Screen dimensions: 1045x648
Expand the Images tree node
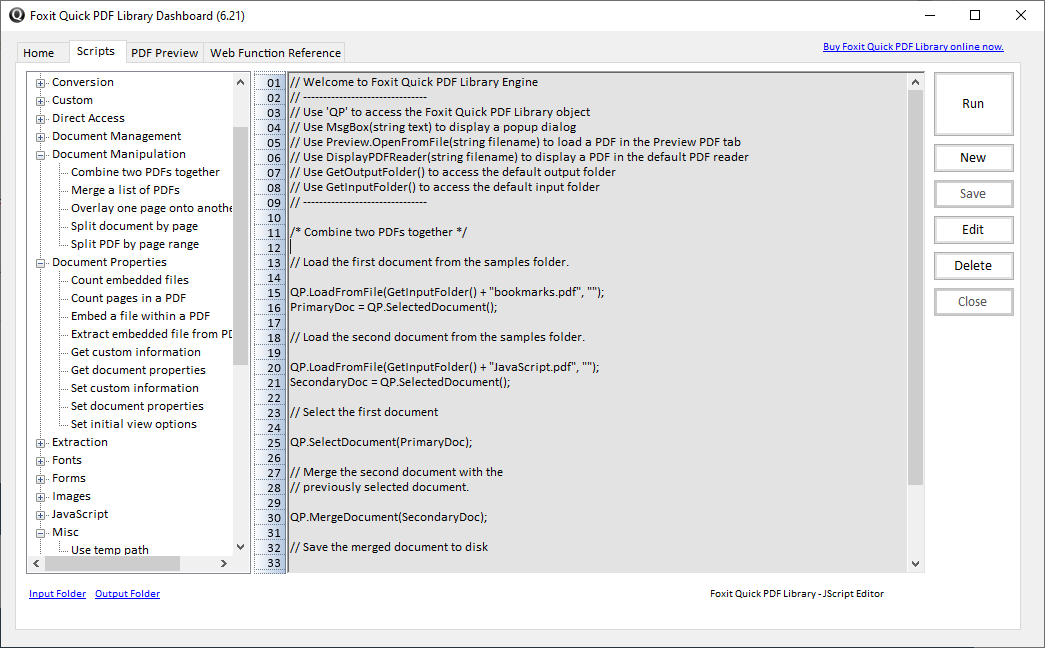tap(41, 497)
